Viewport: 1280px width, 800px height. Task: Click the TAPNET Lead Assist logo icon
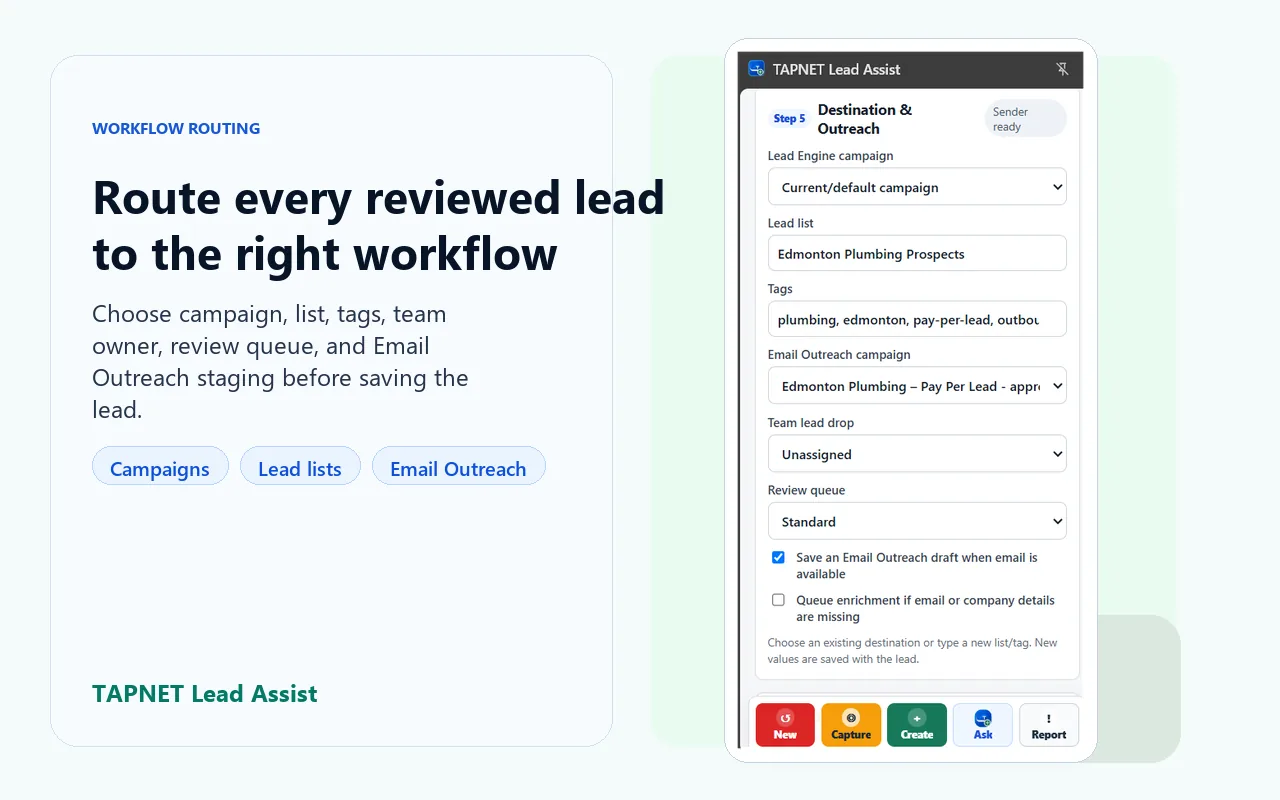pos(756,69)
